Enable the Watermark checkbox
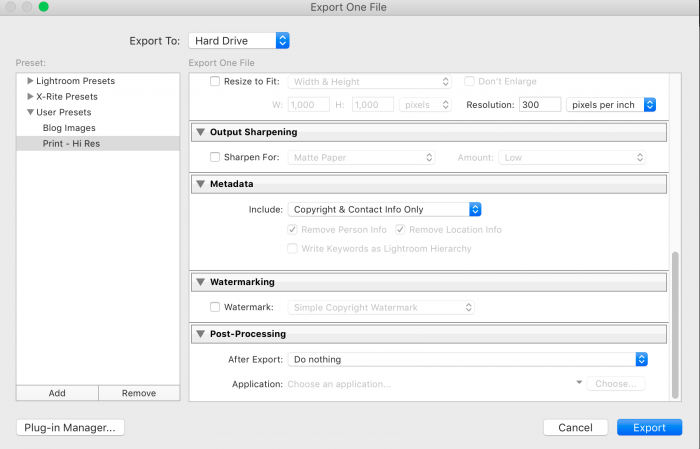 click(215, 307)
